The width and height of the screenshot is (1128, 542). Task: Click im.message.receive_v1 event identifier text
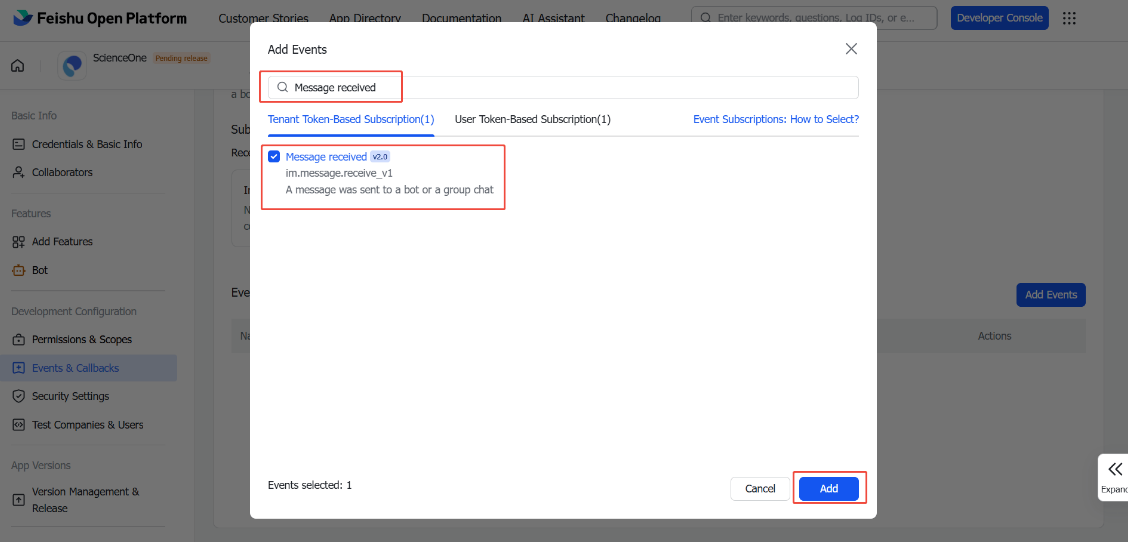[339, 173]
